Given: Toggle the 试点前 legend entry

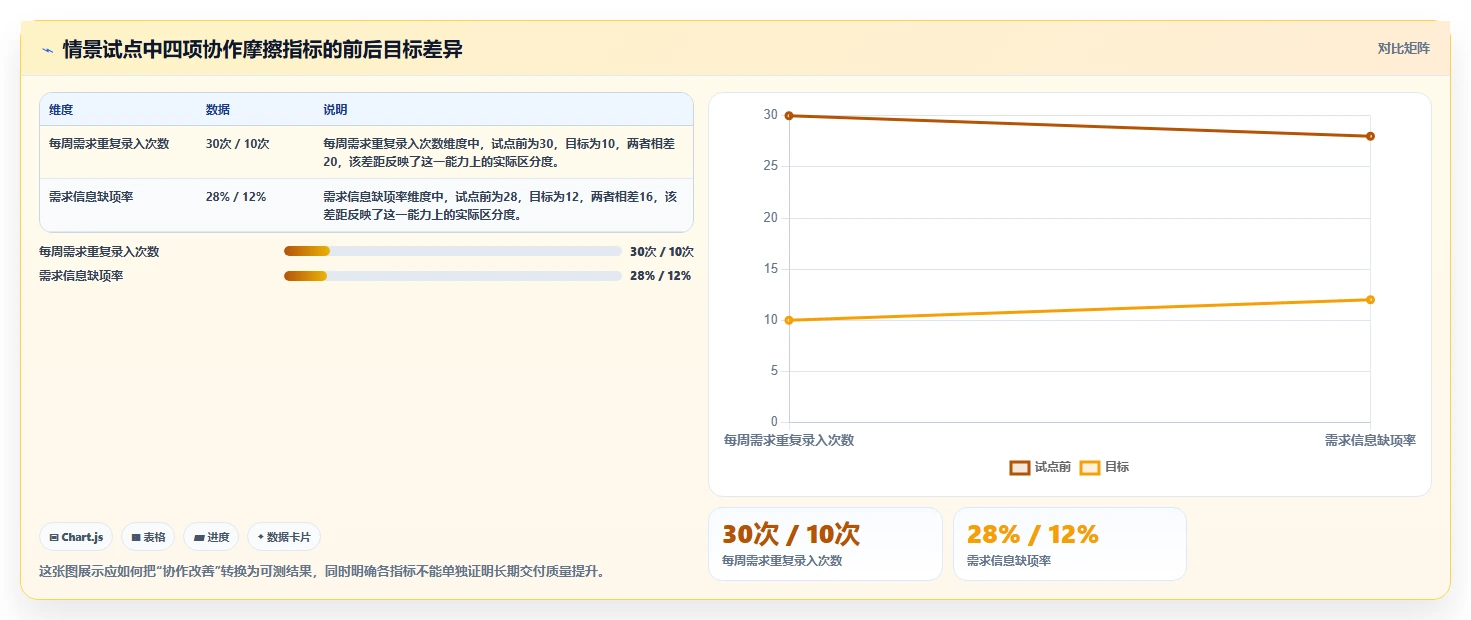Looking at the screenshot, I should [x=1040, y=467].
